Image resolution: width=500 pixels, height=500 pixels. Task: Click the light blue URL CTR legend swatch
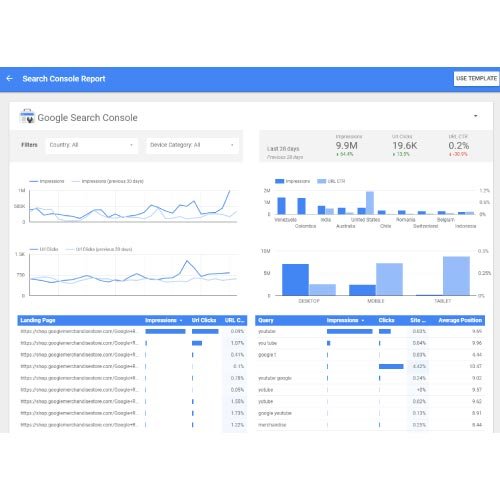click(x=321, y=181)
